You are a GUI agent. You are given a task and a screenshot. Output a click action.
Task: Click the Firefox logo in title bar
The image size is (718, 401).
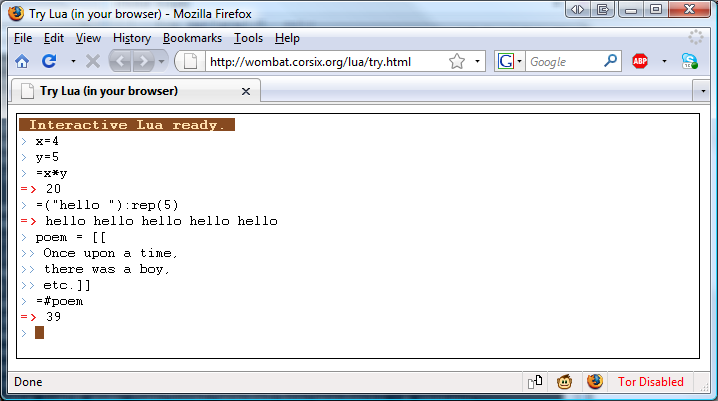16,13
